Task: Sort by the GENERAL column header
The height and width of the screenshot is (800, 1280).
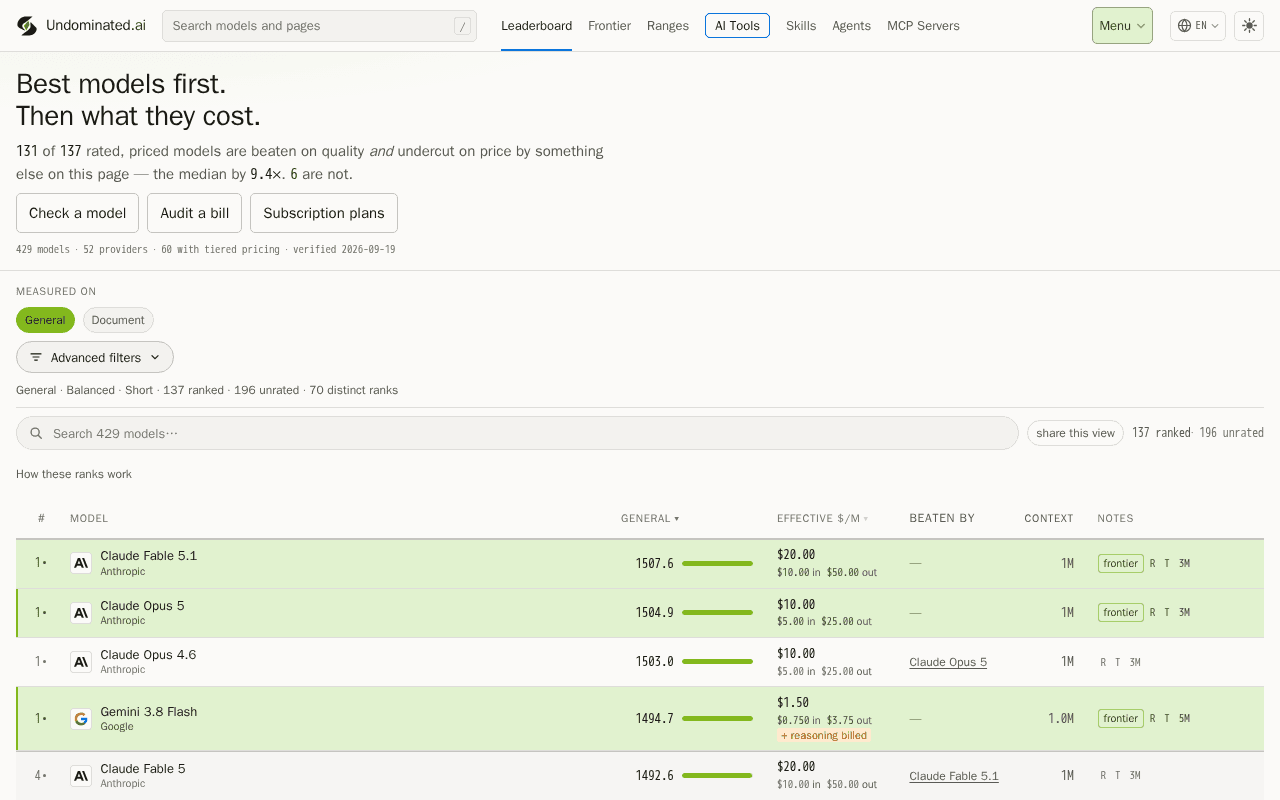Action: point(650,518)
